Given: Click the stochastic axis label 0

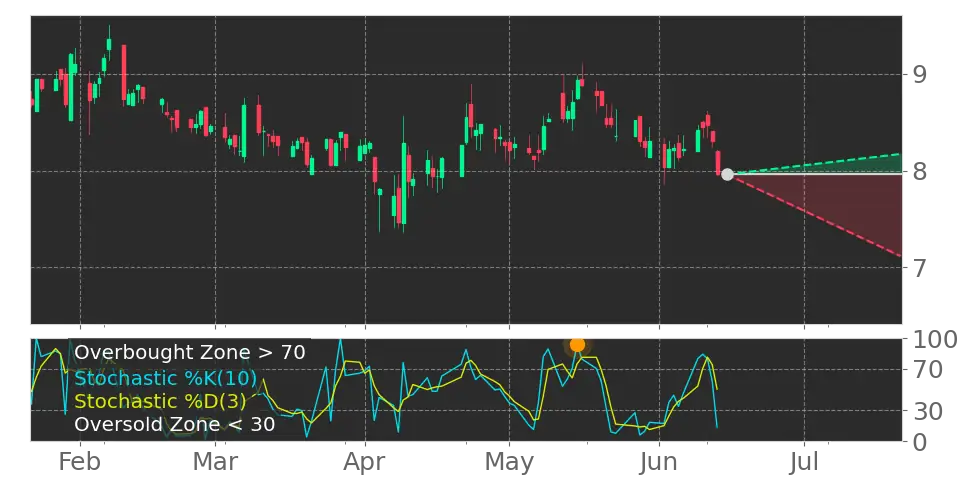Looking at the screenshot, I should pos(919,442).
